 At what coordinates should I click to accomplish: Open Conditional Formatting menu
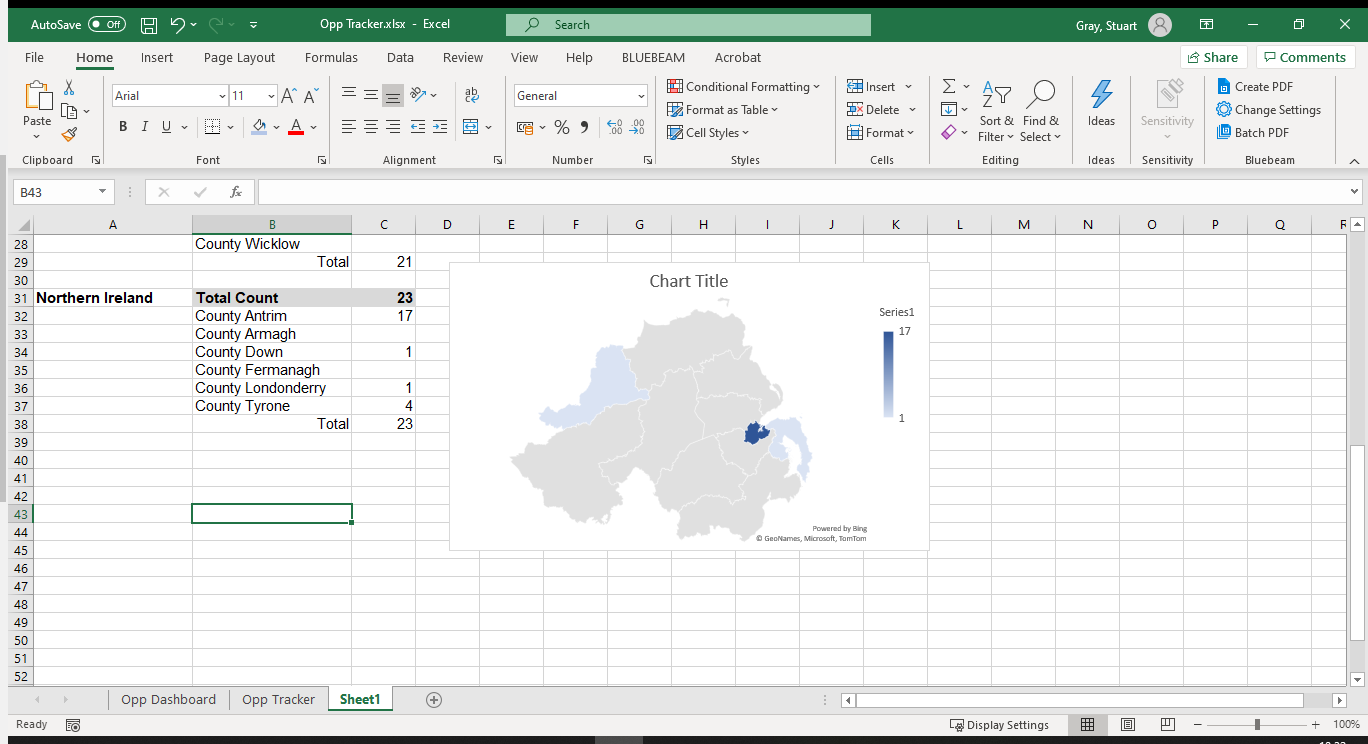pos(743,87)
